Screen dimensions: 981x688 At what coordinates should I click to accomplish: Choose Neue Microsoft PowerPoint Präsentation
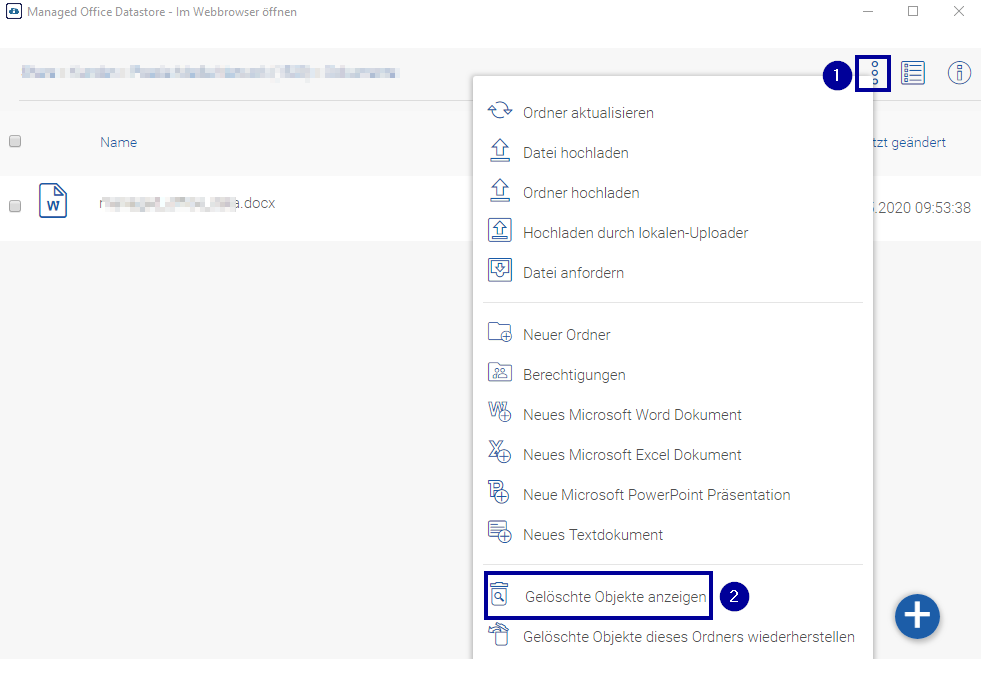click(x=656, y=495)
